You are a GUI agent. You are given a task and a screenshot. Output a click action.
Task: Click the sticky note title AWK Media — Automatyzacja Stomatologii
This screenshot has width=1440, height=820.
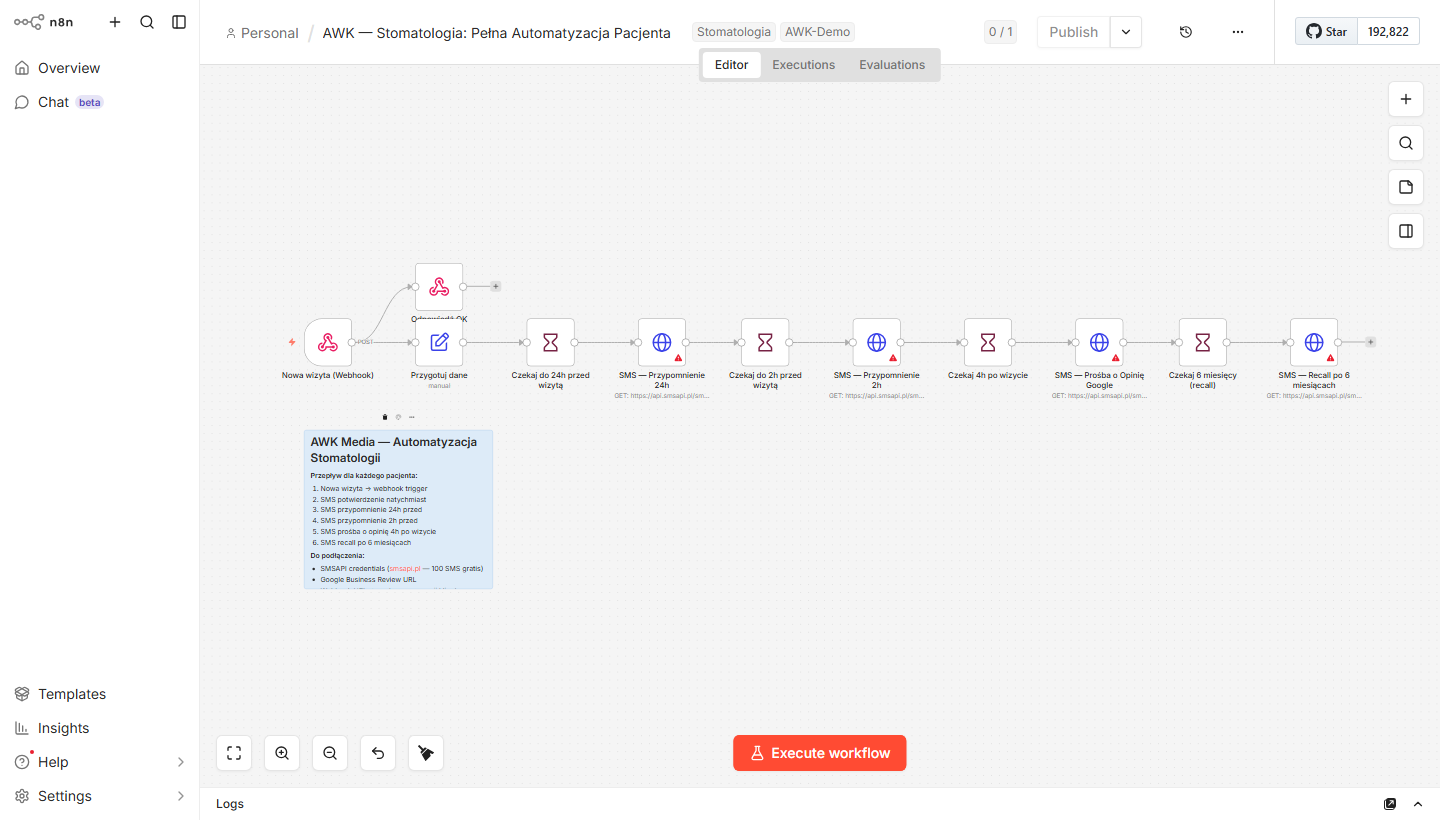[x=394, y=450]
